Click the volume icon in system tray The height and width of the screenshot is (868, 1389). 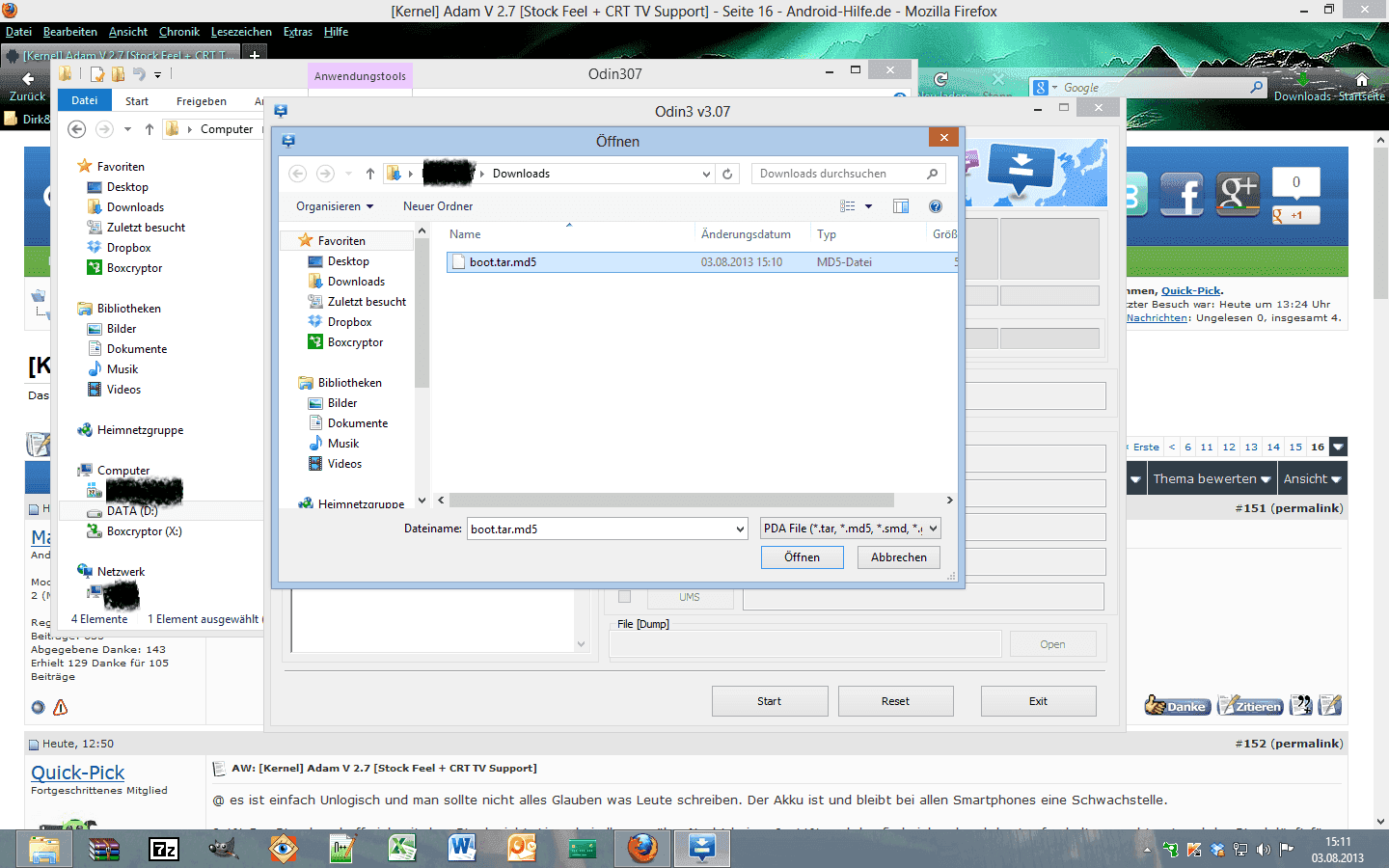coord(1264,850)
